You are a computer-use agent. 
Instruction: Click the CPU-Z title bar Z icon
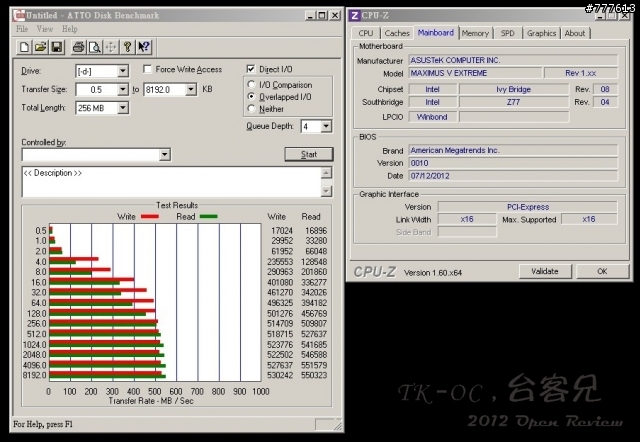click(354, 16)
